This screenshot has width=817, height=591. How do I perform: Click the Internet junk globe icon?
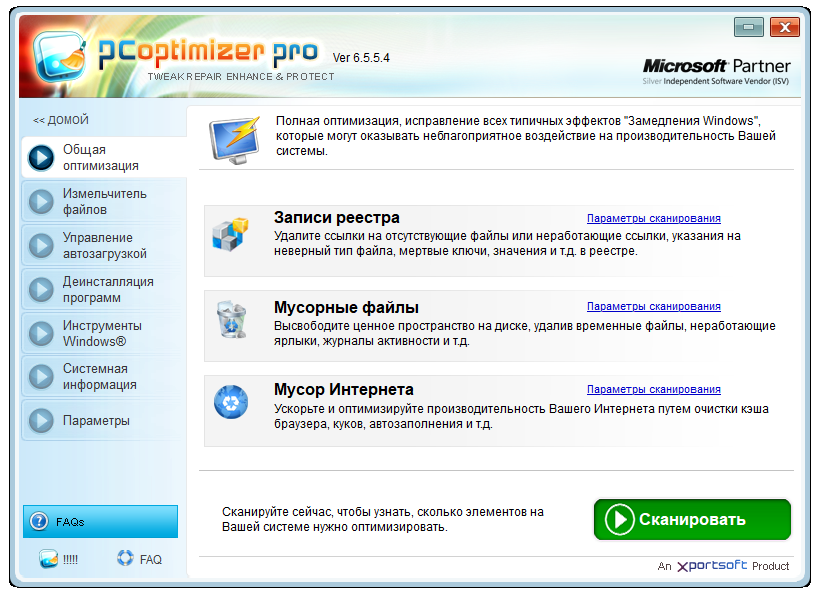tap(231, 402)
